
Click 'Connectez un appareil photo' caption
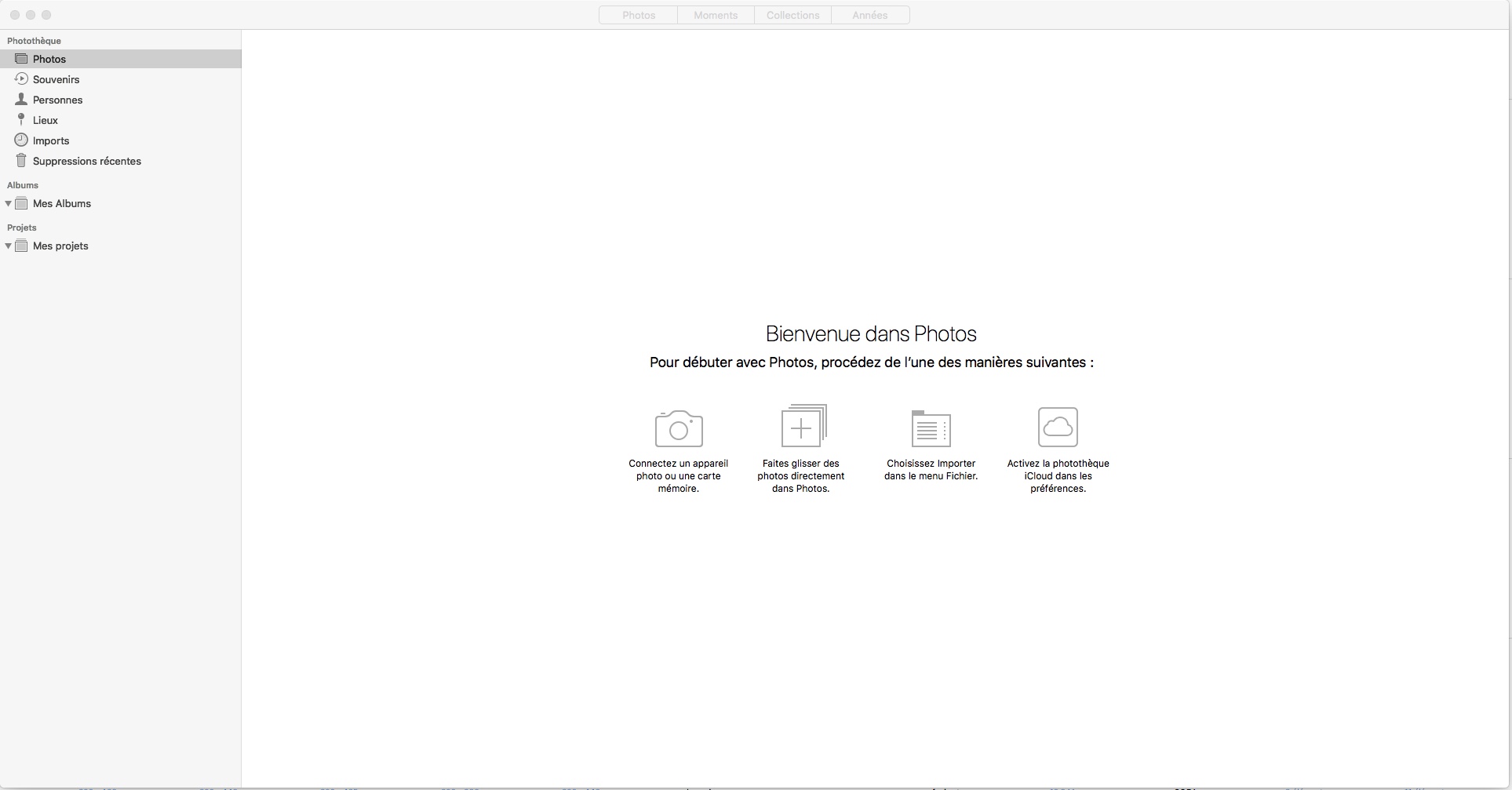[679, 476]
